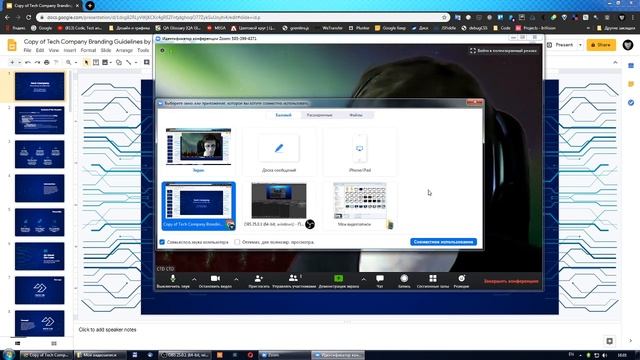Toggle the share computer sound checkbox

click(162, 242)
